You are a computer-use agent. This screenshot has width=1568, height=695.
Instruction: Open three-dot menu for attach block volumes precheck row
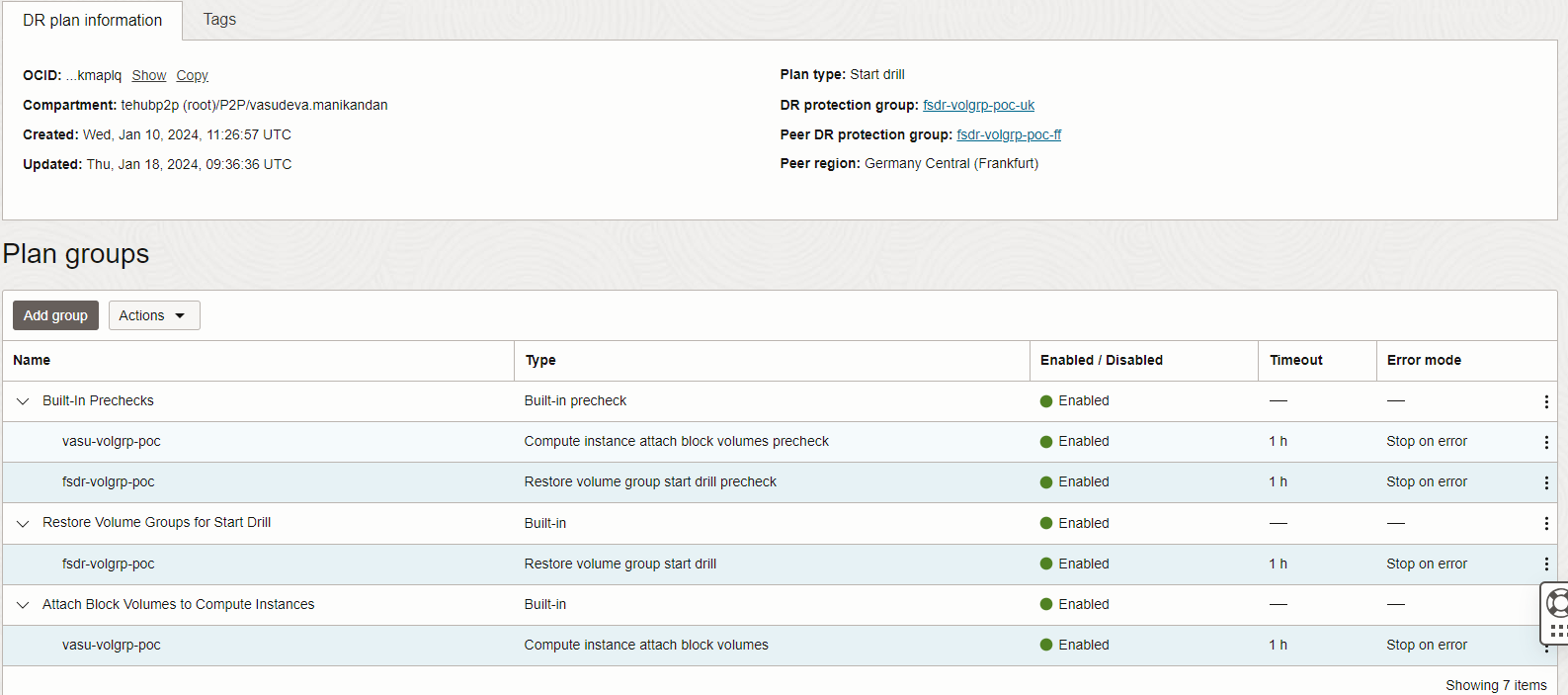[1546, 442]
